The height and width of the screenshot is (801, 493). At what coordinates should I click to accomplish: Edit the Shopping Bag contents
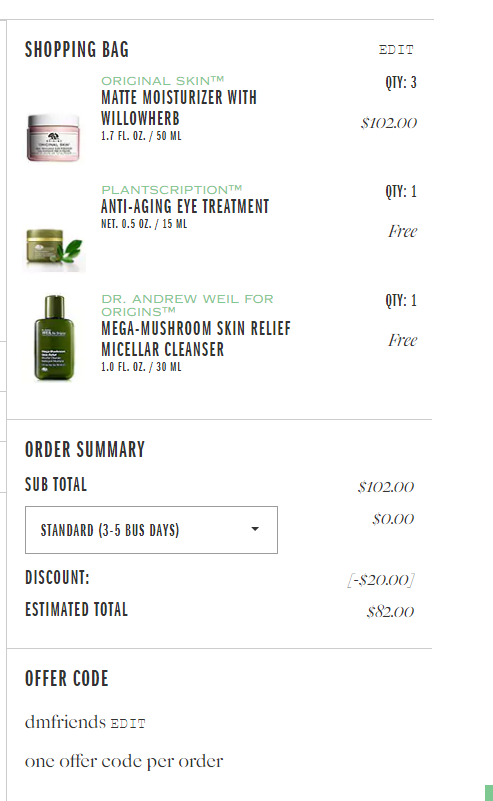[x=396, y=50]
